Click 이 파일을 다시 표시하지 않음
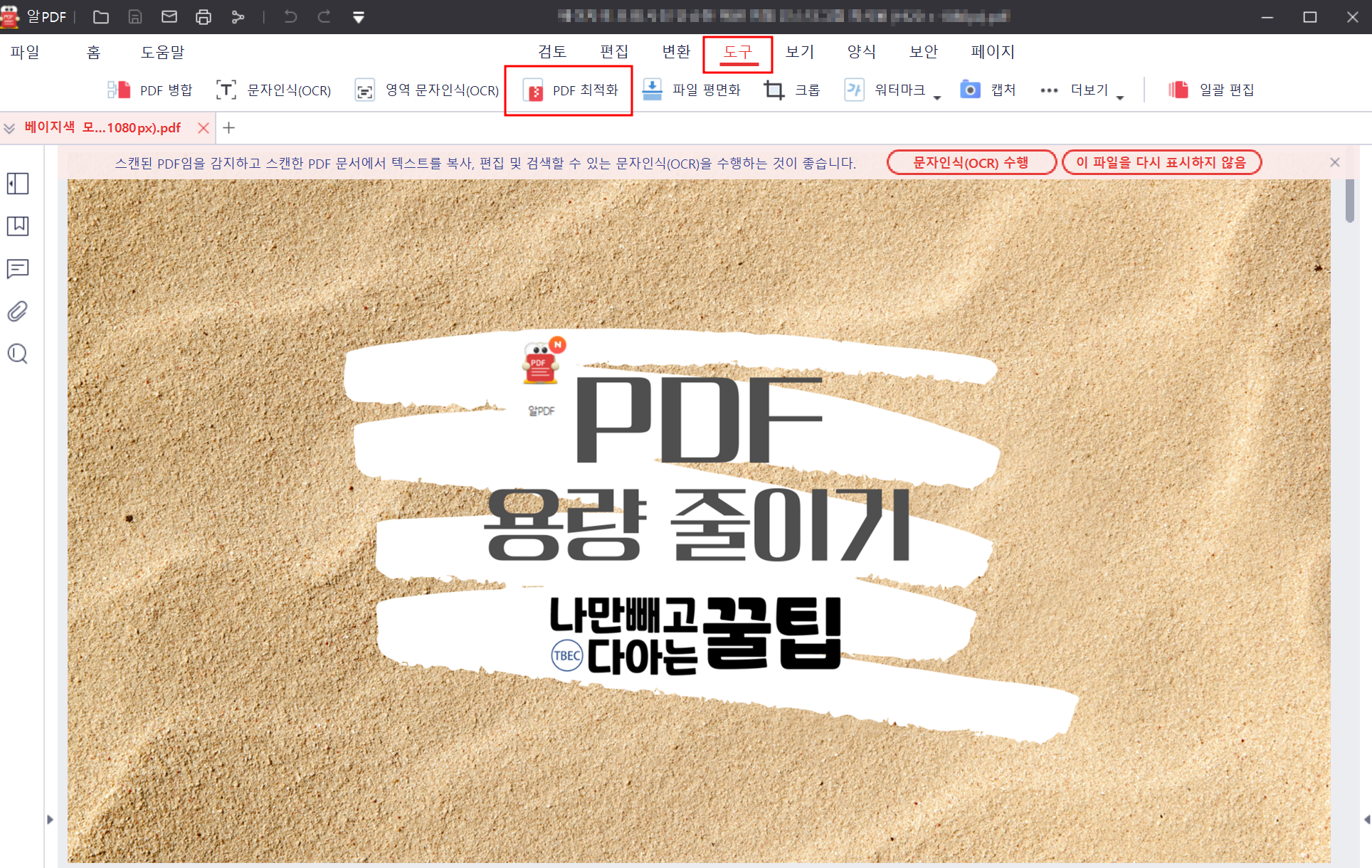Screen dimensions: 1372x868 point(1161,163)
